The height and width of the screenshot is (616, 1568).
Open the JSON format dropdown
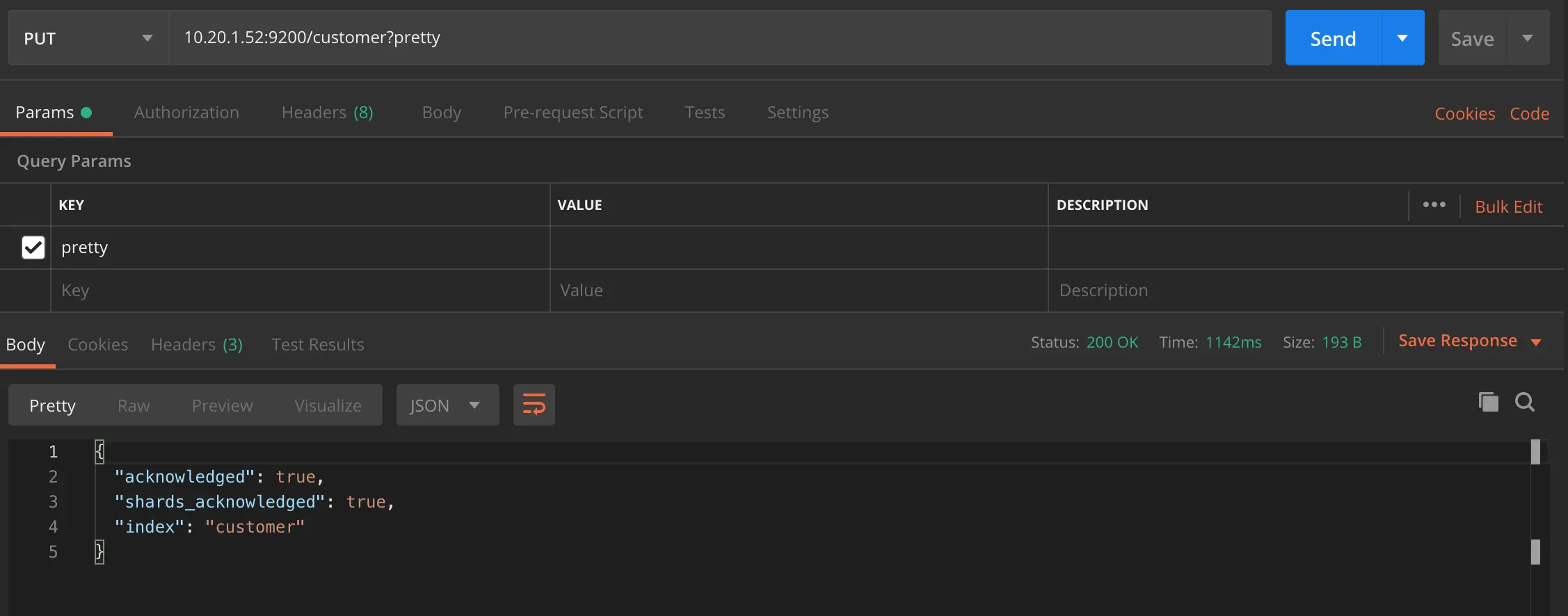447,405
